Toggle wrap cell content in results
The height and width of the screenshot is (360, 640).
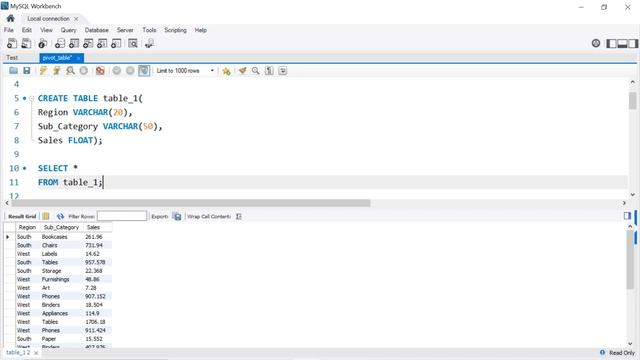239,216
